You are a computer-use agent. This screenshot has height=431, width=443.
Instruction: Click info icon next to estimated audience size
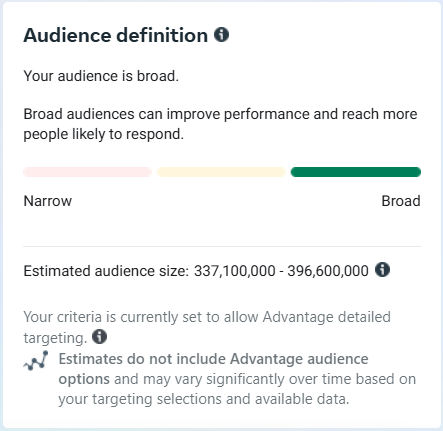click(382, 269)
